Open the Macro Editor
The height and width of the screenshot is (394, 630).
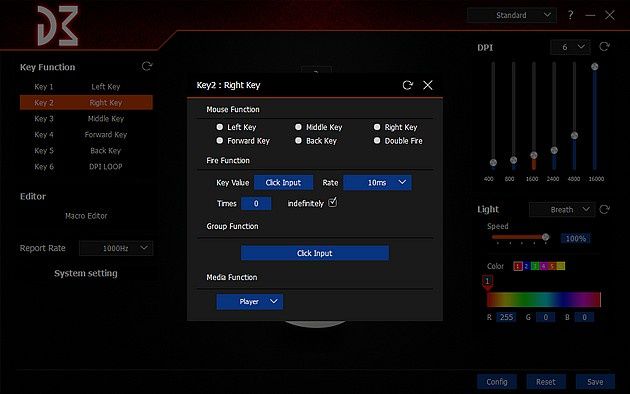[x=86, y=216]
